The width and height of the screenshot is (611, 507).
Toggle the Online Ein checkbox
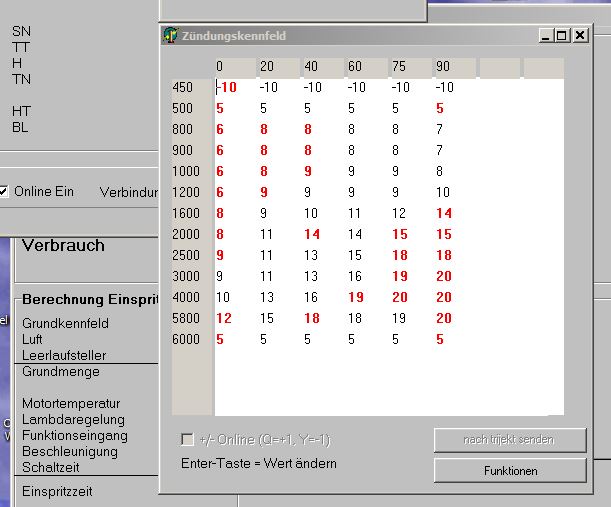[x=4, y=191]
